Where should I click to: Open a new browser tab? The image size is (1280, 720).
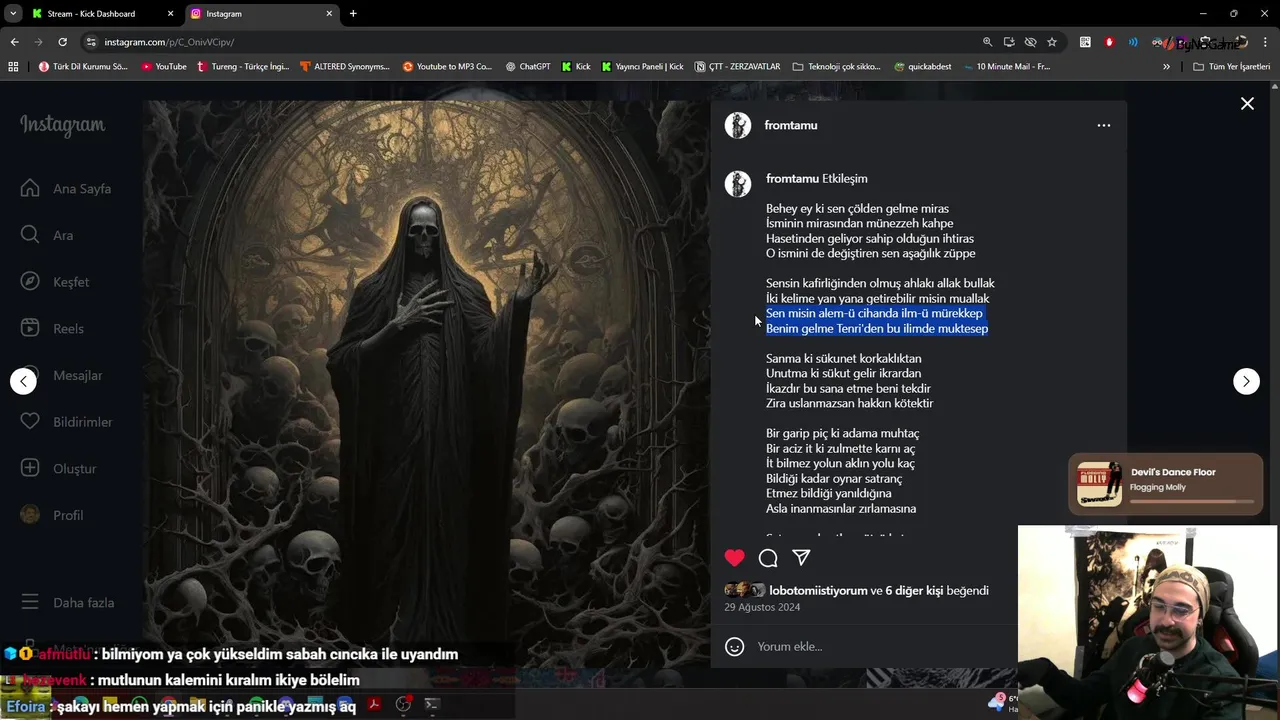tap(353, 14)
